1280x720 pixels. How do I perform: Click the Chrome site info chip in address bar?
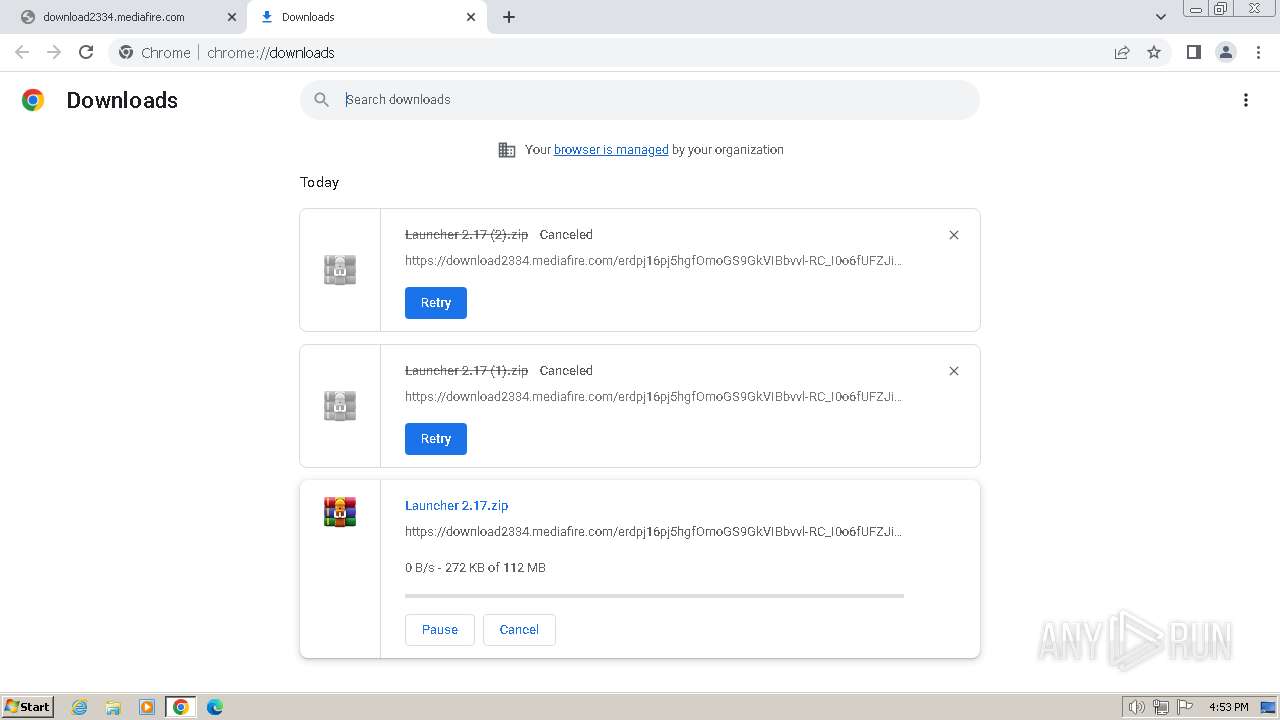click(x=154, y=52)
